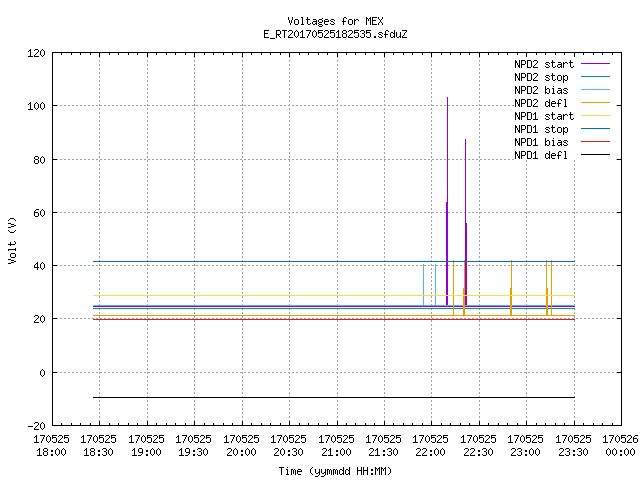
Task: Click the y-axis tick value 20
Action: (x=40, y=319)
